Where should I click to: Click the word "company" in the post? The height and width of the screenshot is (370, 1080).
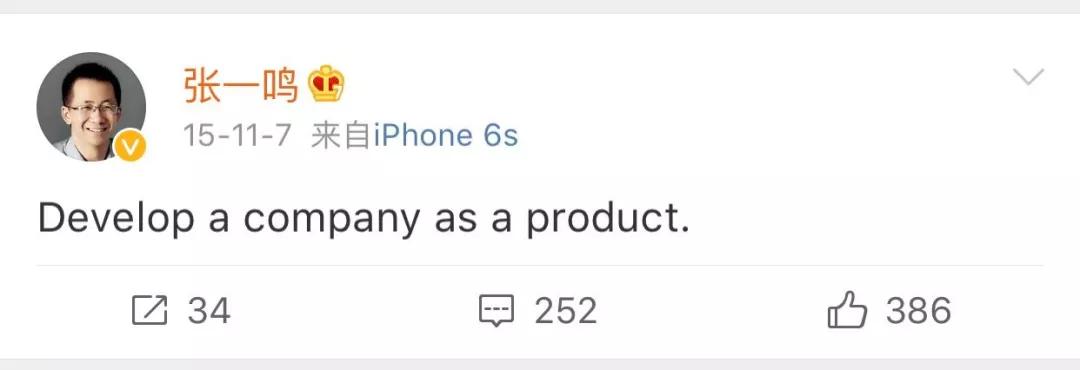point(331,222)
